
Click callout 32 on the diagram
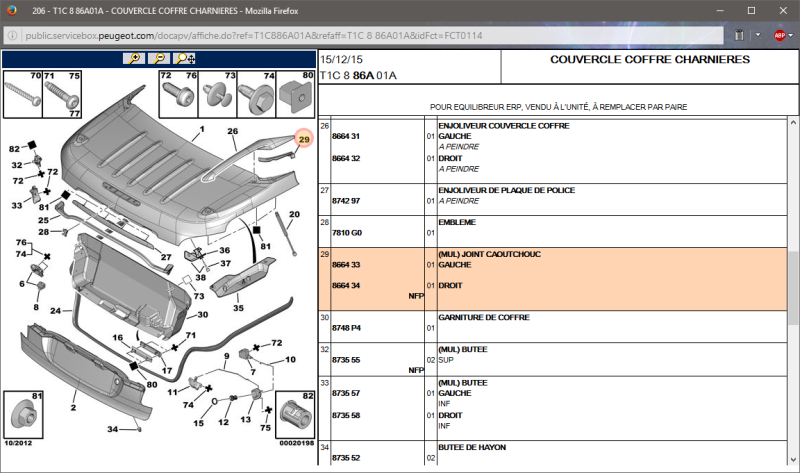(17, 165)
